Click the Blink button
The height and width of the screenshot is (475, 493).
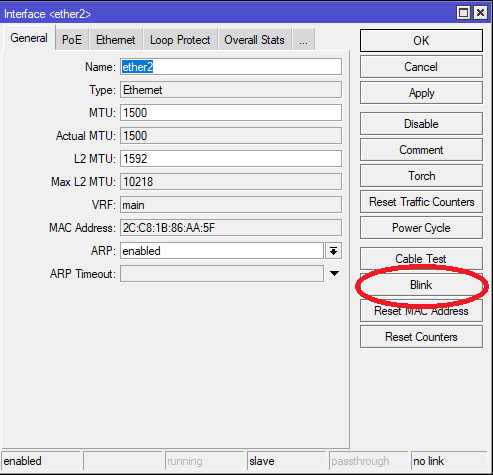pos(421,285)
